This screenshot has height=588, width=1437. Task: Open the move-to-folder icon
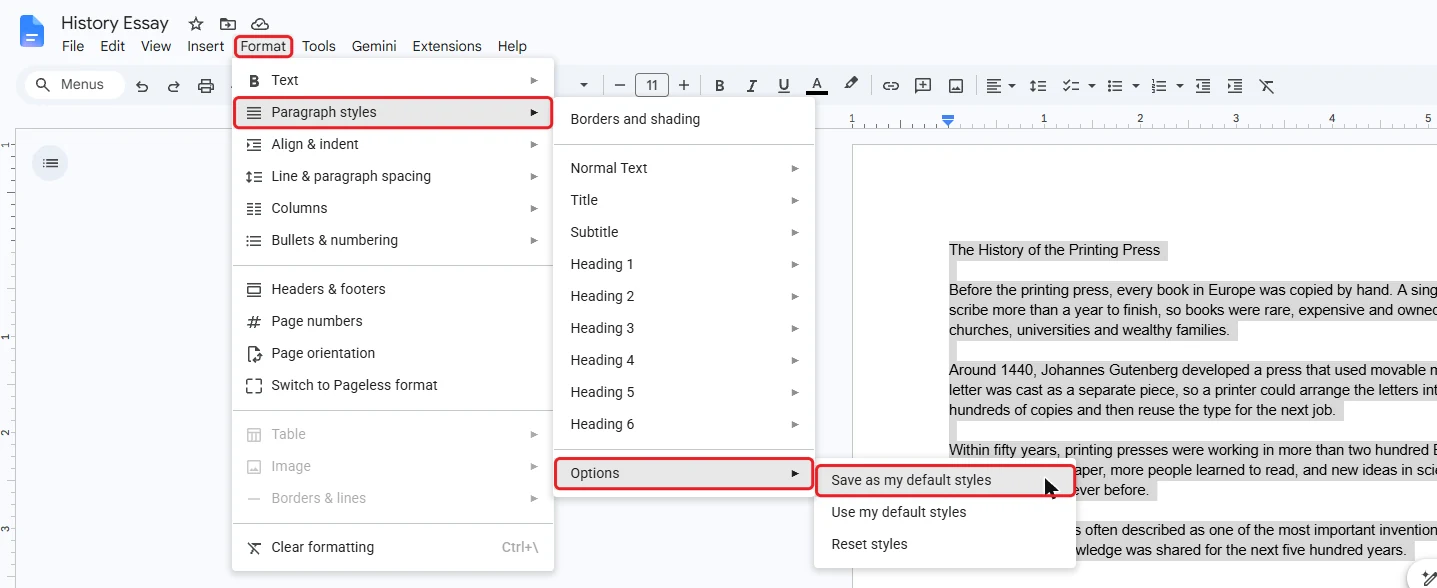(x=228, y=23)
